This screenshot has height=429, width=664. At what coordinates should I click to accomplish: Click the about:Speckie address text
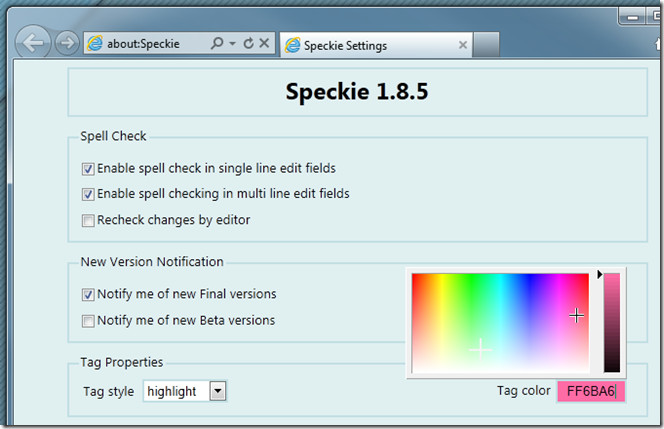pyautogui.click(x=143, y=44)
